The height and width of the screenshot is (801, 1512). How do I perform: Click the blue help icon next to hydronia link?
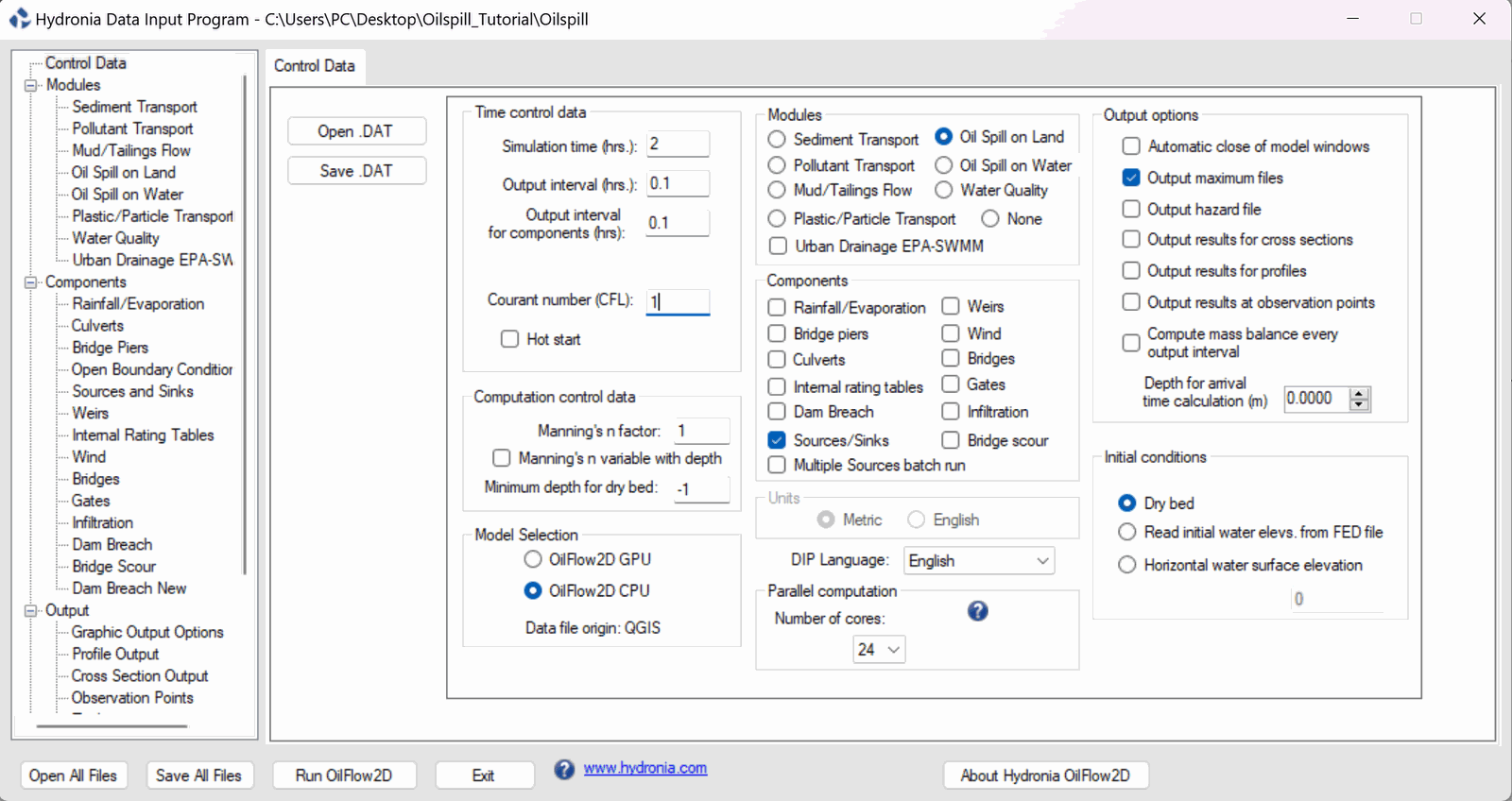point(564,770)
